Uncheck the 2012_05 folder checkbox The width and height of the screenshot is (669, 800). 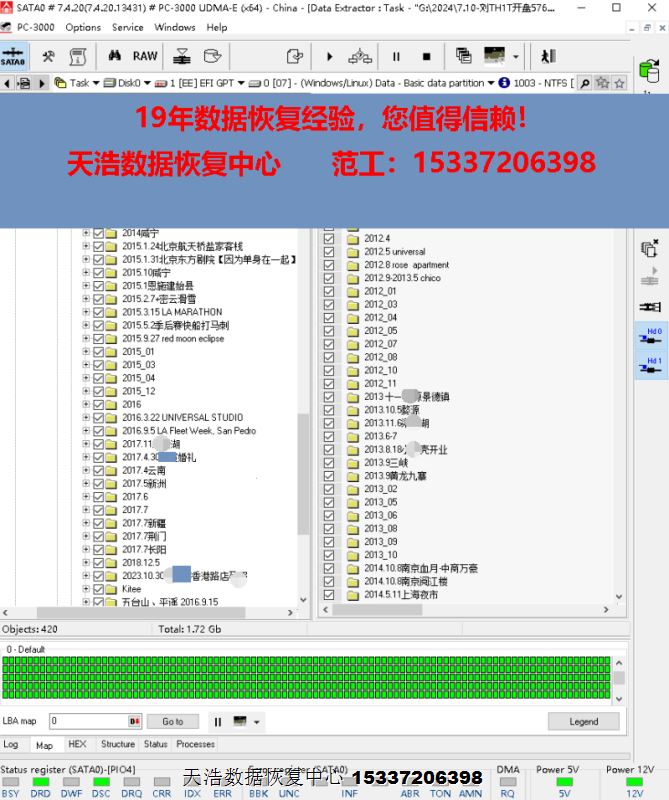tap(329, 331)
